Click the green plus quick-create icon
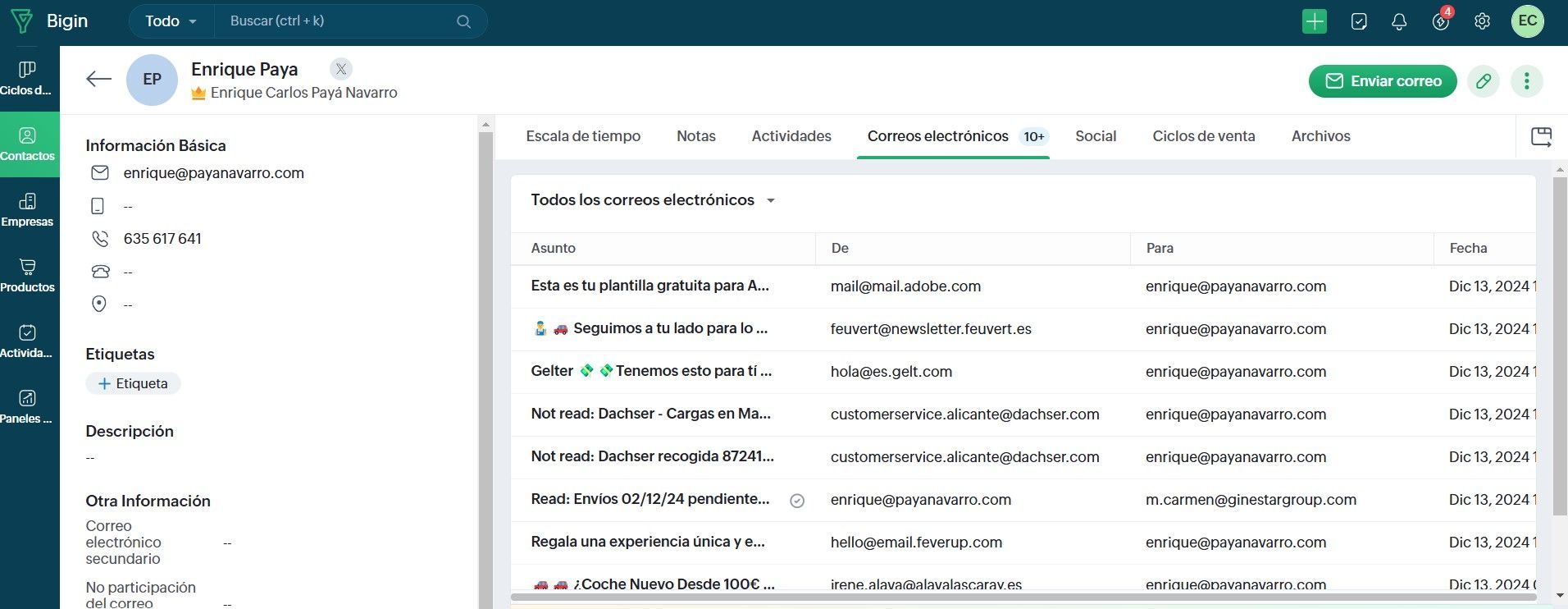 point(1314,21)
